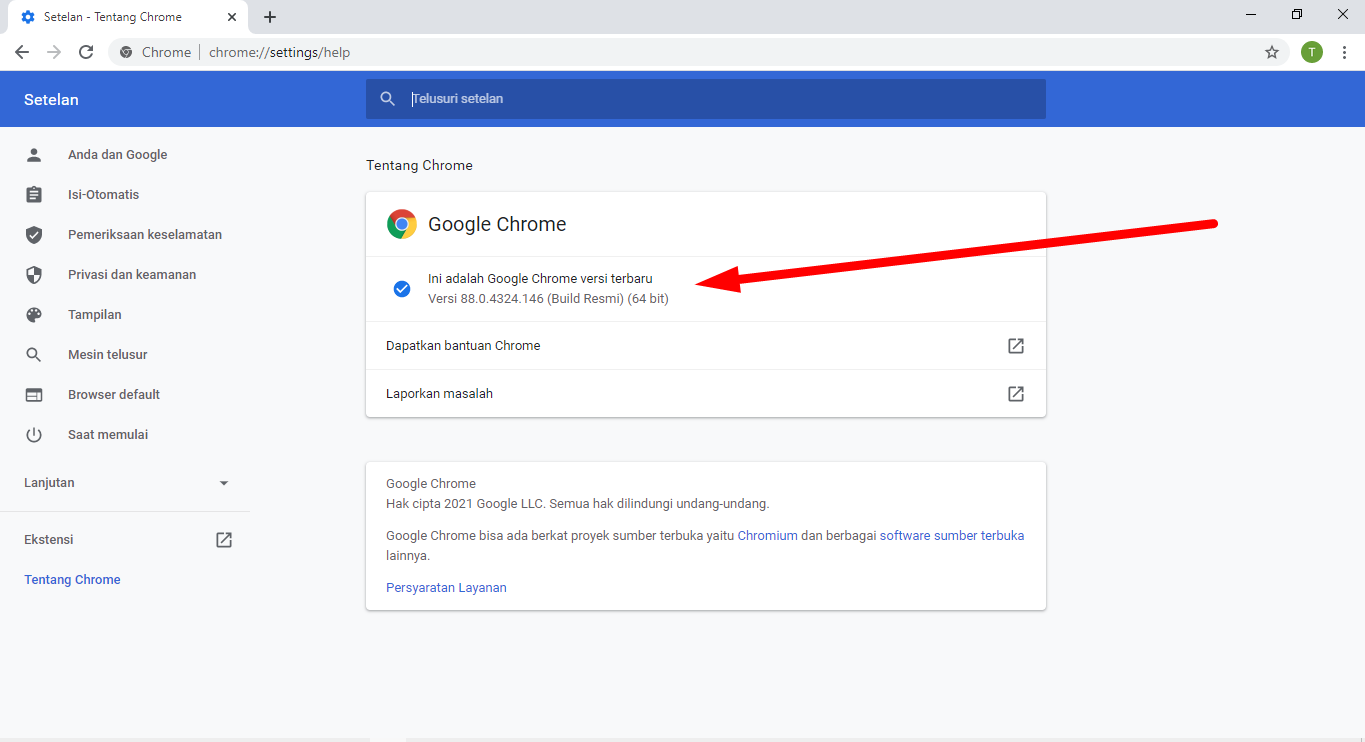Minimize the Chrome window
1365x742 pixels.
click(1252, 15)
